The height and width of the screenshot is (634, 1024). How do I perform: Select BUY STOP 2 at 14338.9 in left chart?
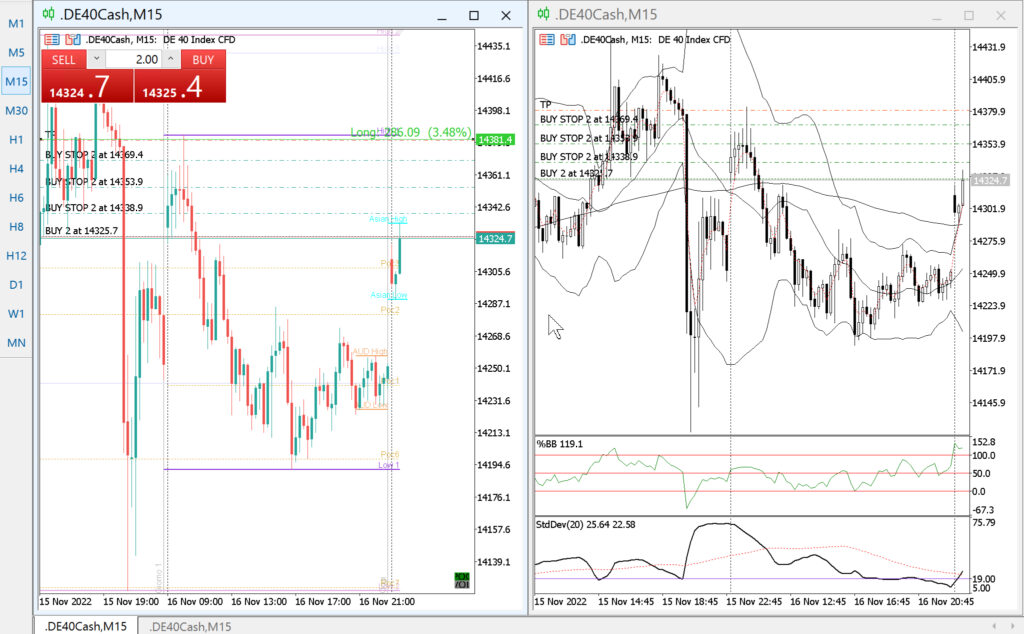tap(94, 208)
